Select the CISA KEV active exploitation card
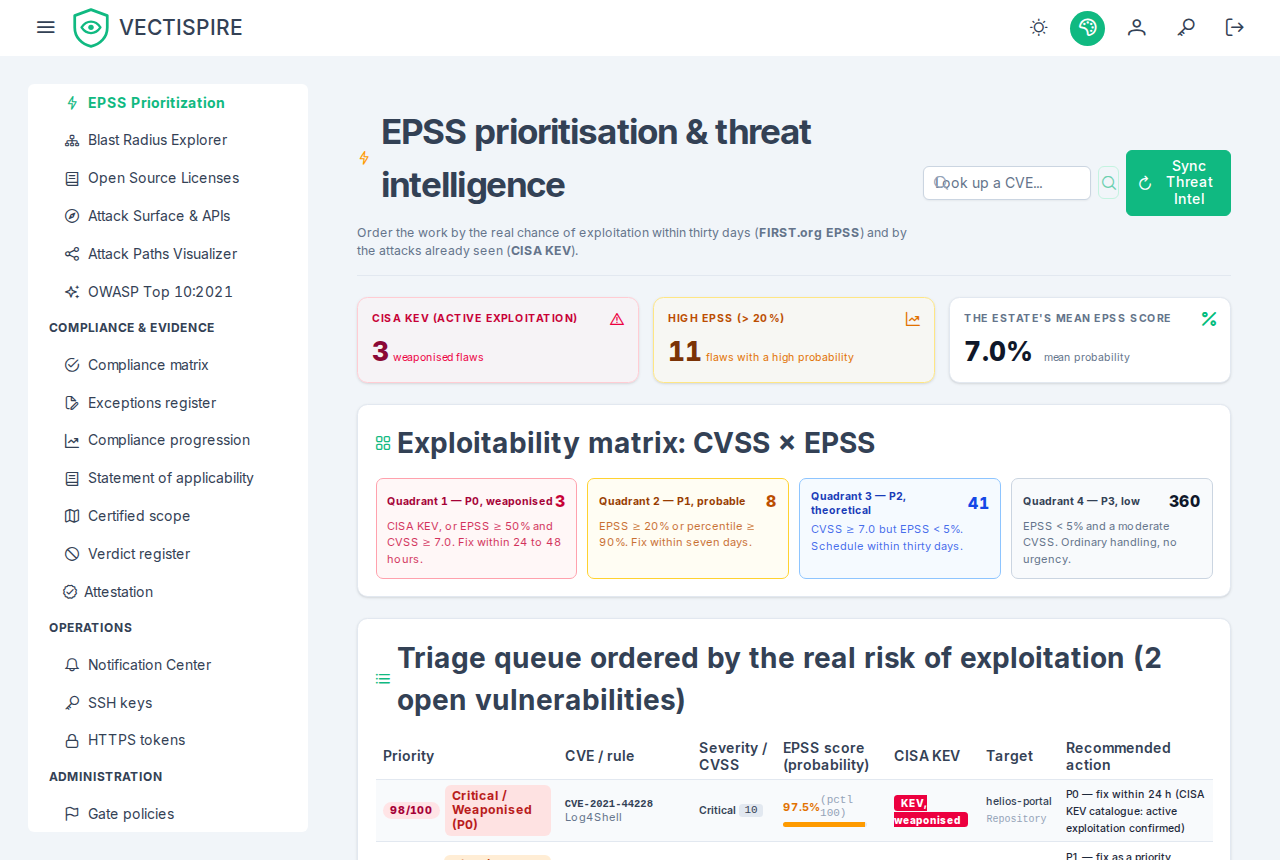Image resolution: width=1280 pixels, height=860 pixels. coord(498,340)
